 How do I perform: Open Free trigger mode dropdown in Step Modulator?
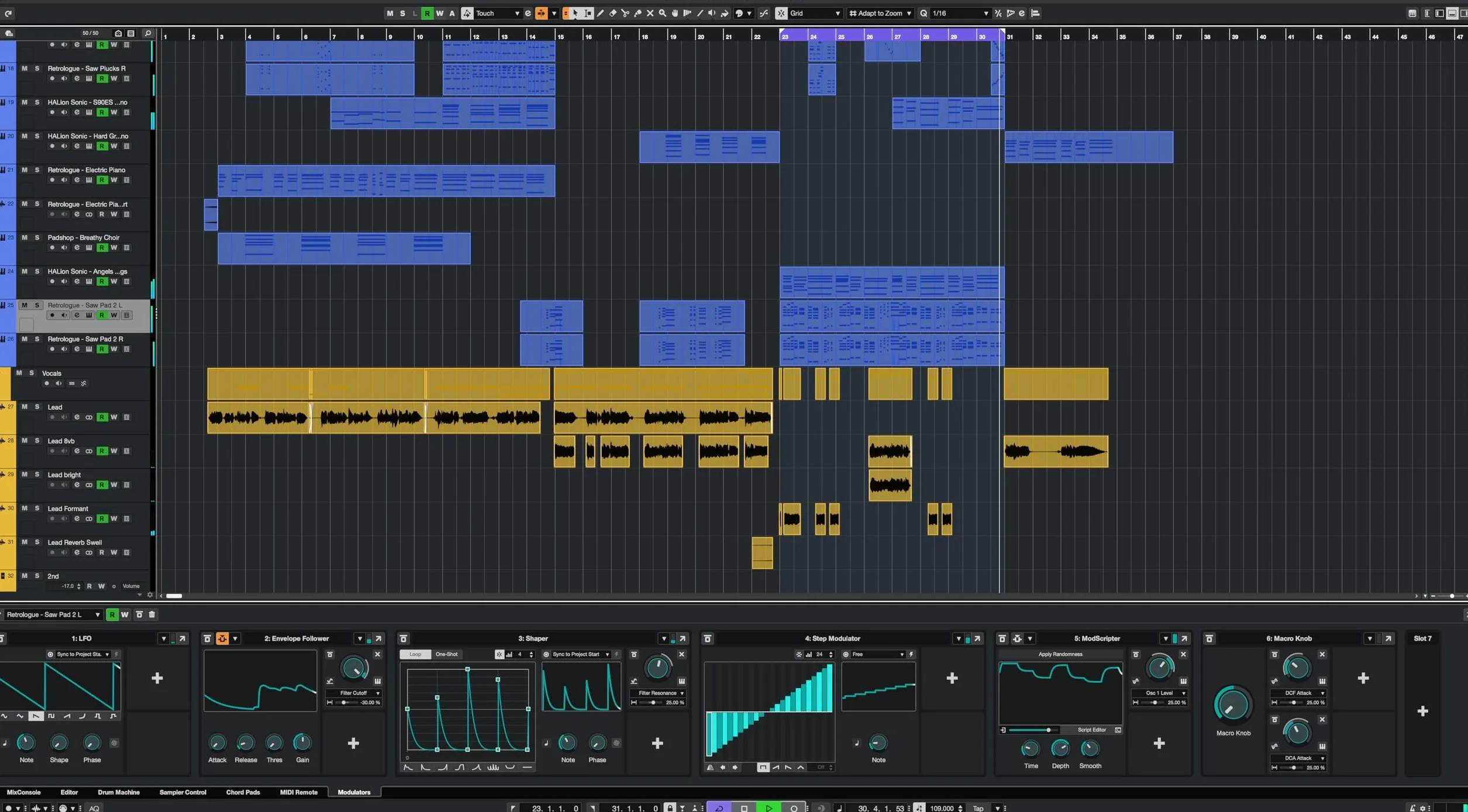(878, 654)
